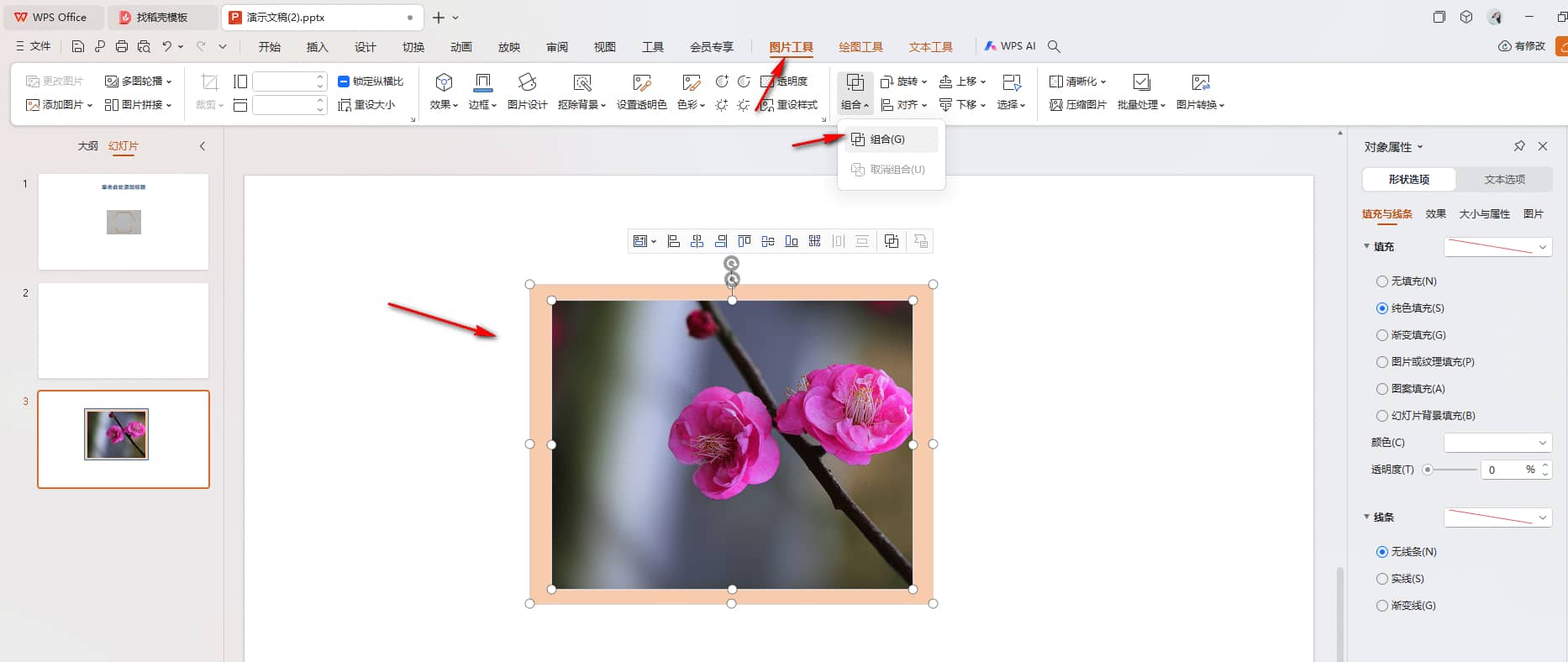Choose 组合(G) from the group menu
The height and width of the screenshot is (662, 1568).
pyautogui.click(x=891, y=139)
